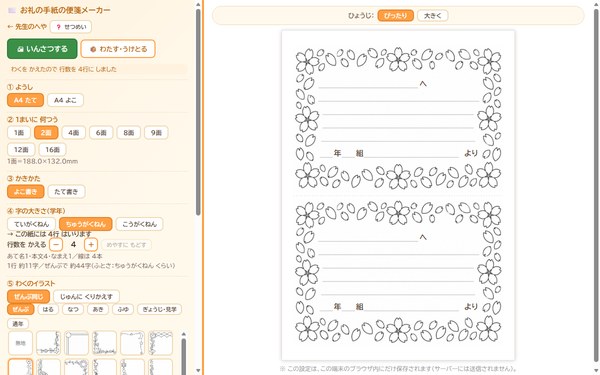
Task: Click the text あて名1・本文4・なまえ1／線は 4本
Action: pyautogui.click(x=55, y=256)
